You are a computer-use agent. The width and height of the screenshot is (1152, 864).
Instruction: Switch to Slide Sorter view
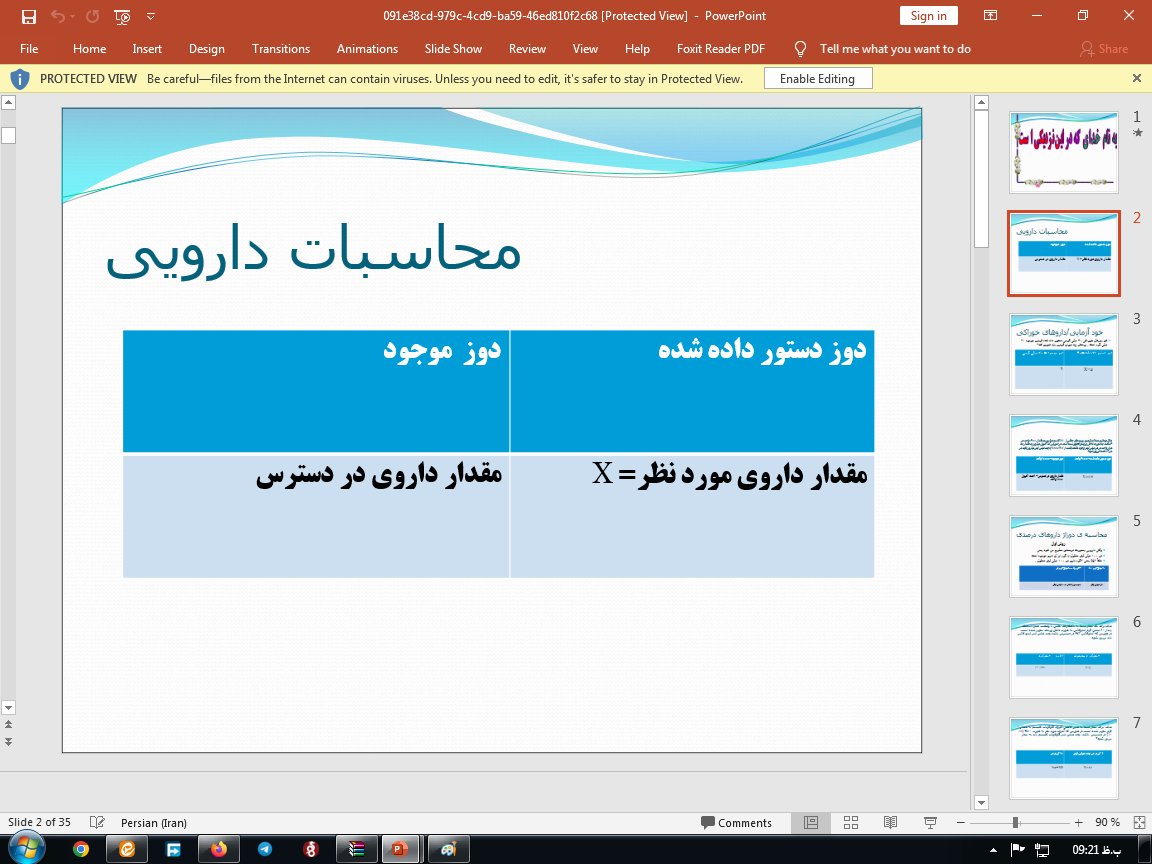[849, 822]
